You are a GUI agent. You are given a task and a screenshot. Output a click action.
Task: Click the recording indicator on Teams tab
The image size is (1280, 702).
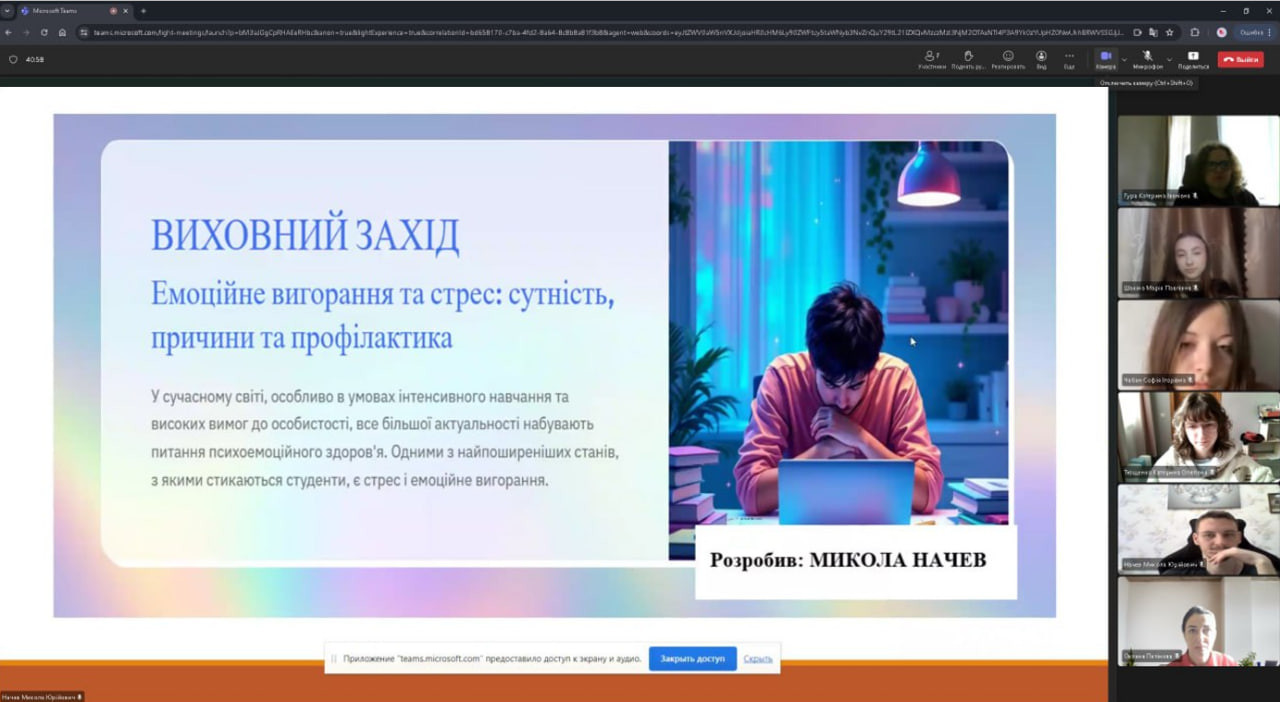pyautogui.click(x=112, y=10)
